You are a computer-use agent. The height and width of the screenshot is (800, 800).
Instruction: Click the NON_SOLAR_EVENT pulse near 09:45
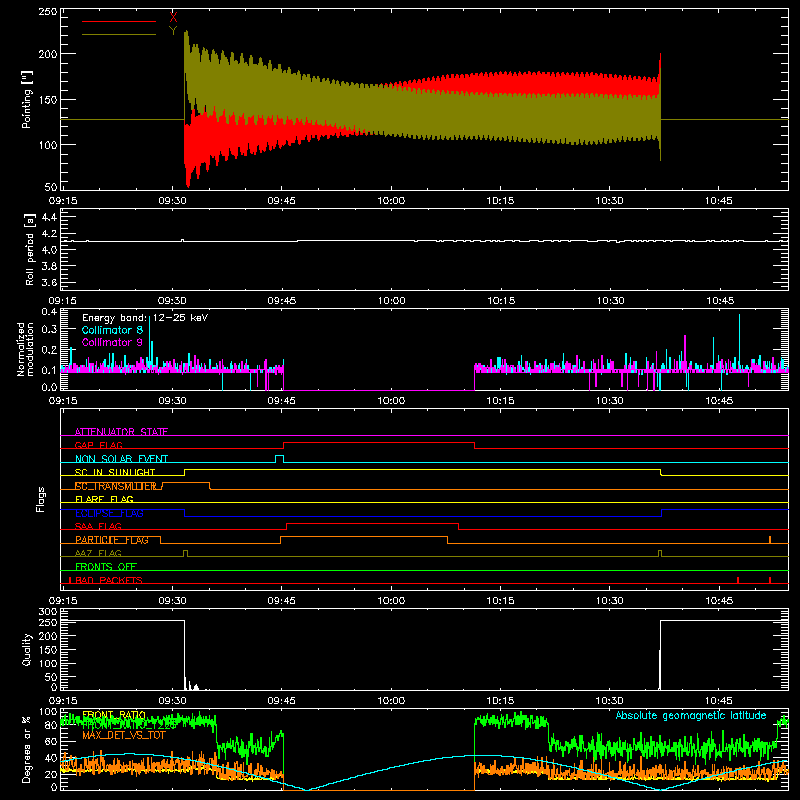tap(280, 458)
